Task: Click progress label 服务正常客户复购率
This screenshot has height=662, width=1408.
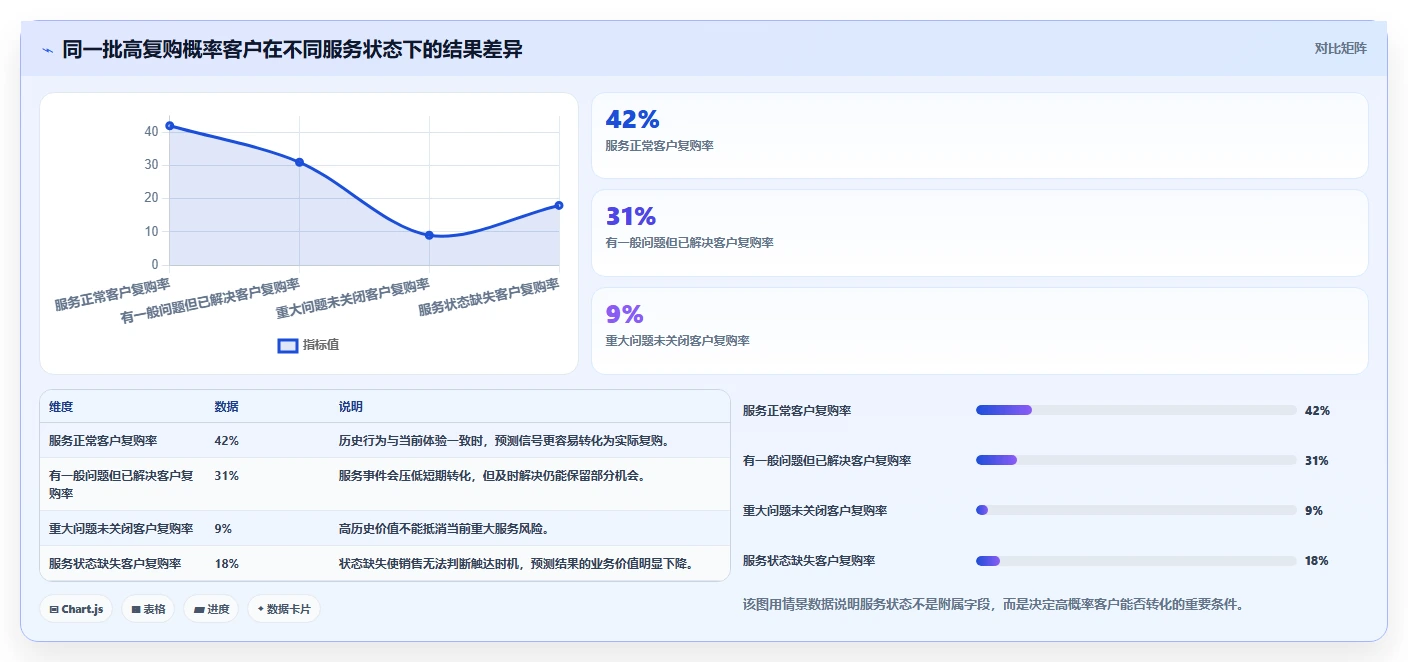Action: [x=797, y=410]
